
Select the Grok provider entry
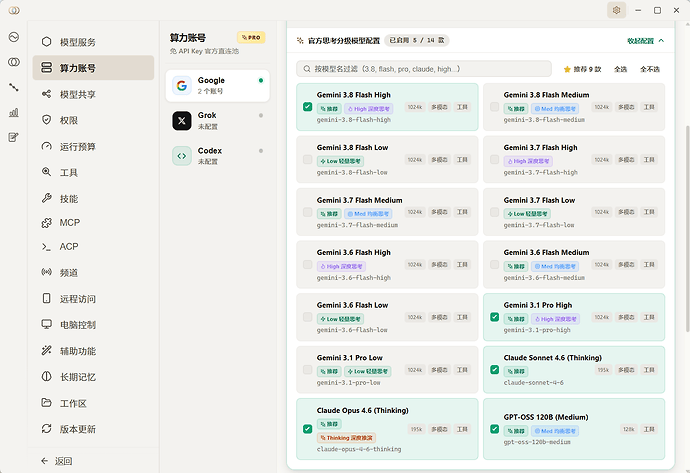218,121
